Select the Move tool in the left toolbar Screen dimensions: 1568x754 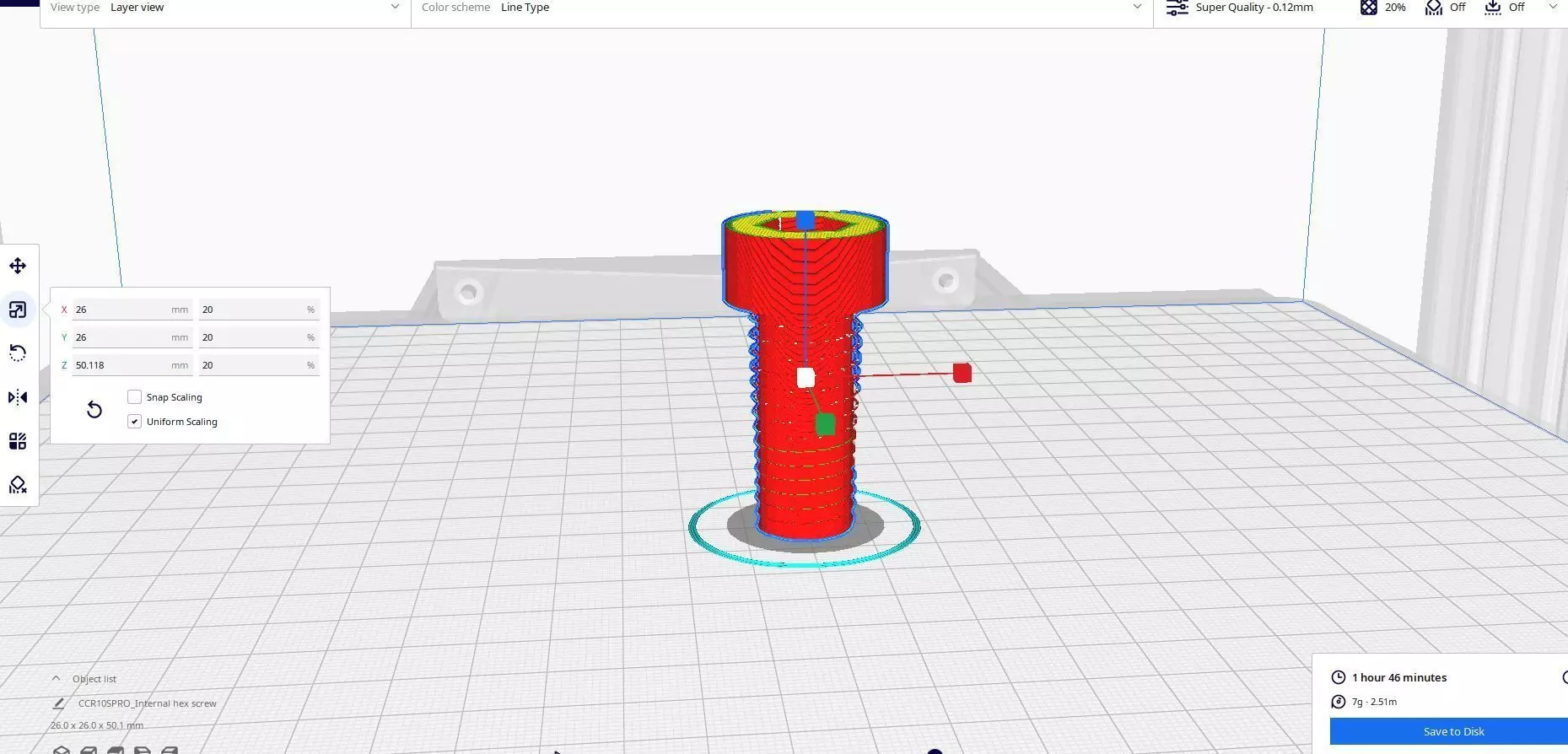(18, 267)
